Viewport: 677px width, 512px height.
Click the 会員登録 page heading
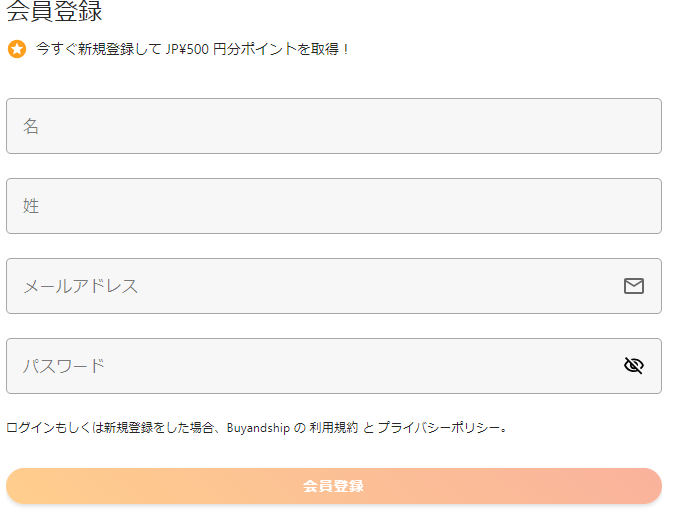point(54,13)
